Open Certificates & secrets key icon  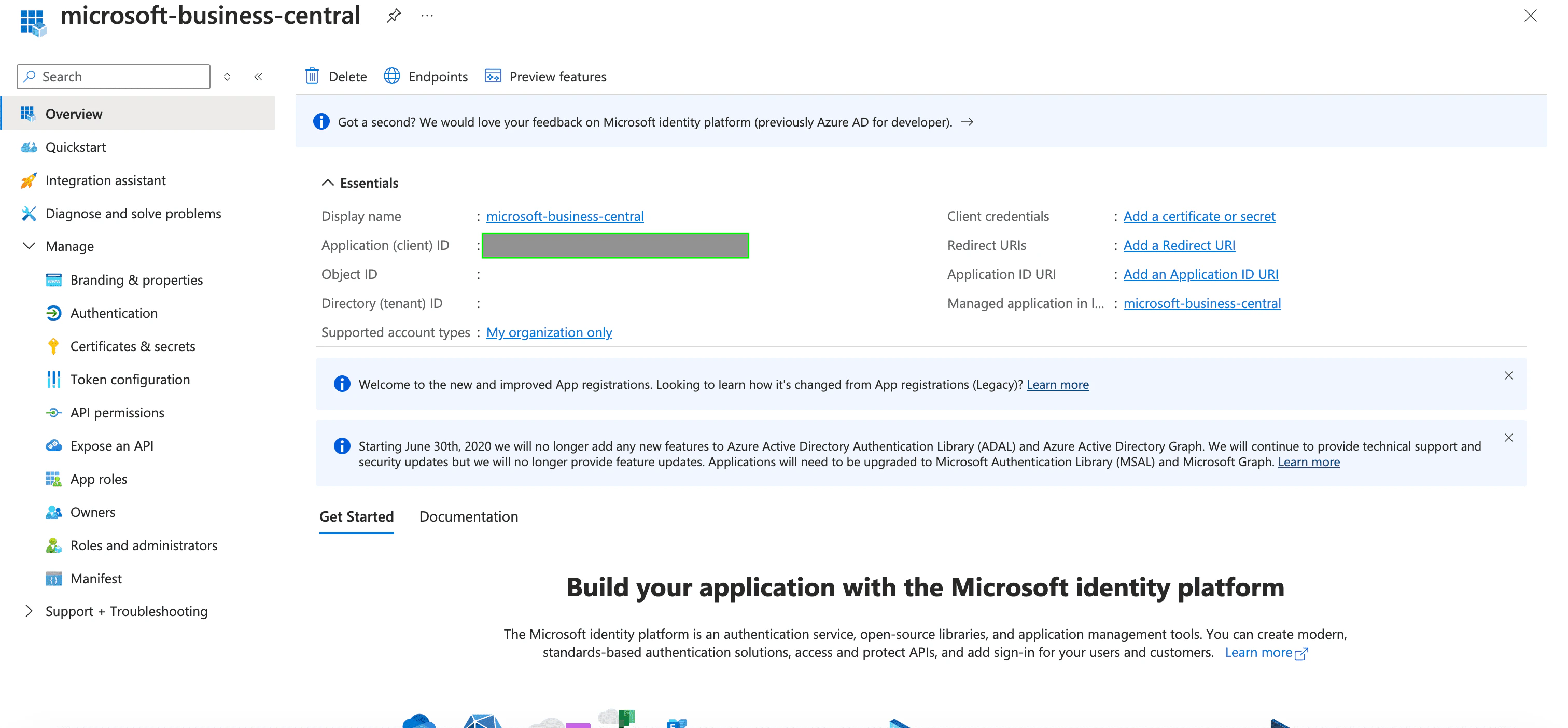[x=53, y=346]
